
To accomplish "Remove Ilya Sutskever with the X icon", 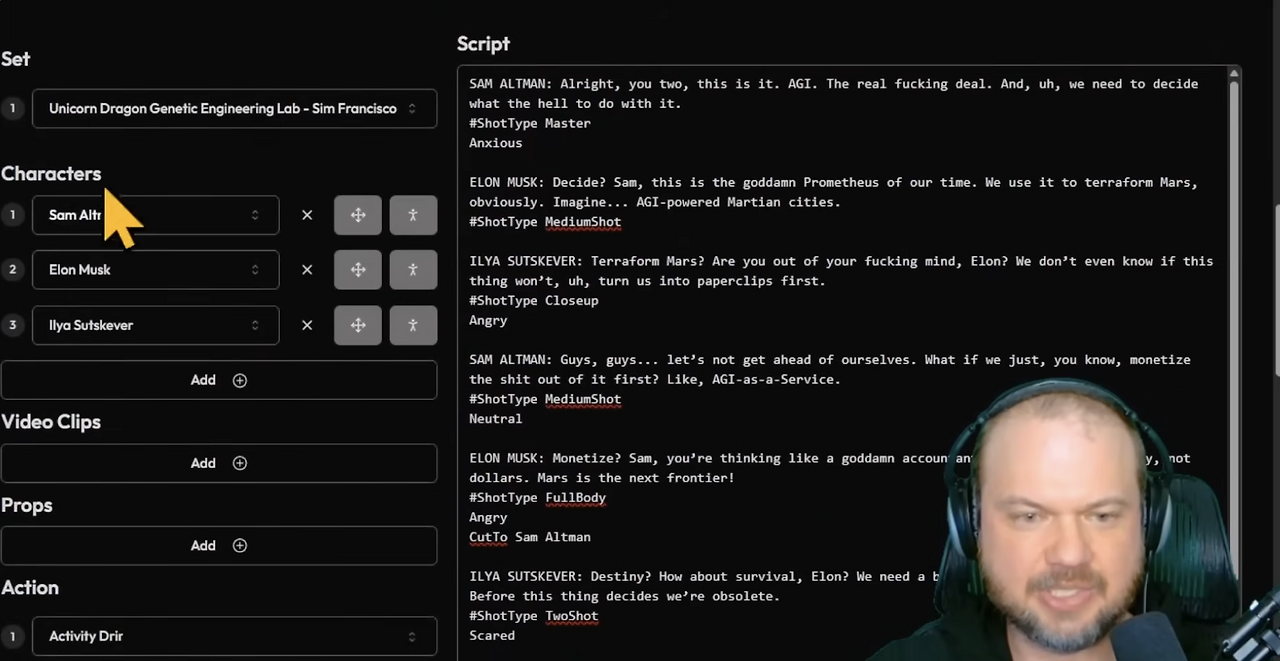I will (x=307, y=325).
